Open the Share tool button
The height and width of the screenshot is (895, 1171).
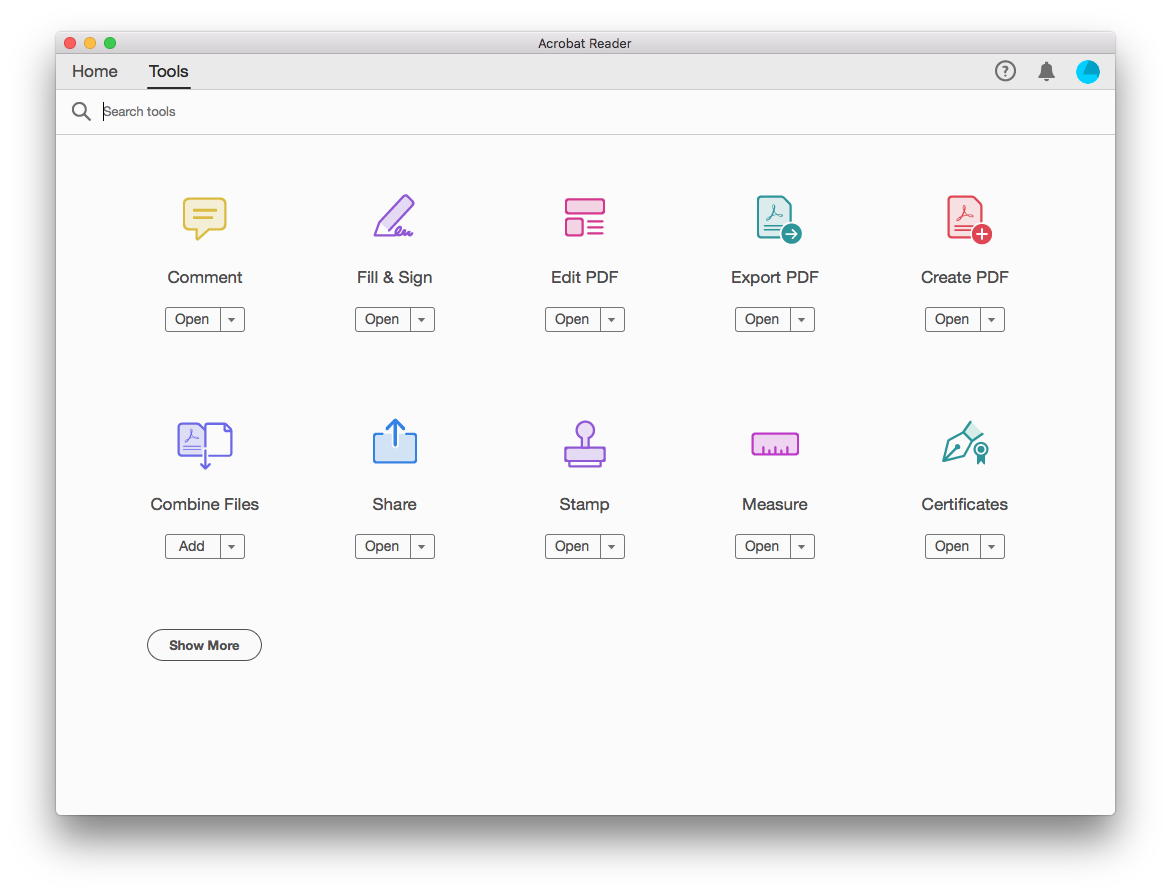click(x=382, y=547)
